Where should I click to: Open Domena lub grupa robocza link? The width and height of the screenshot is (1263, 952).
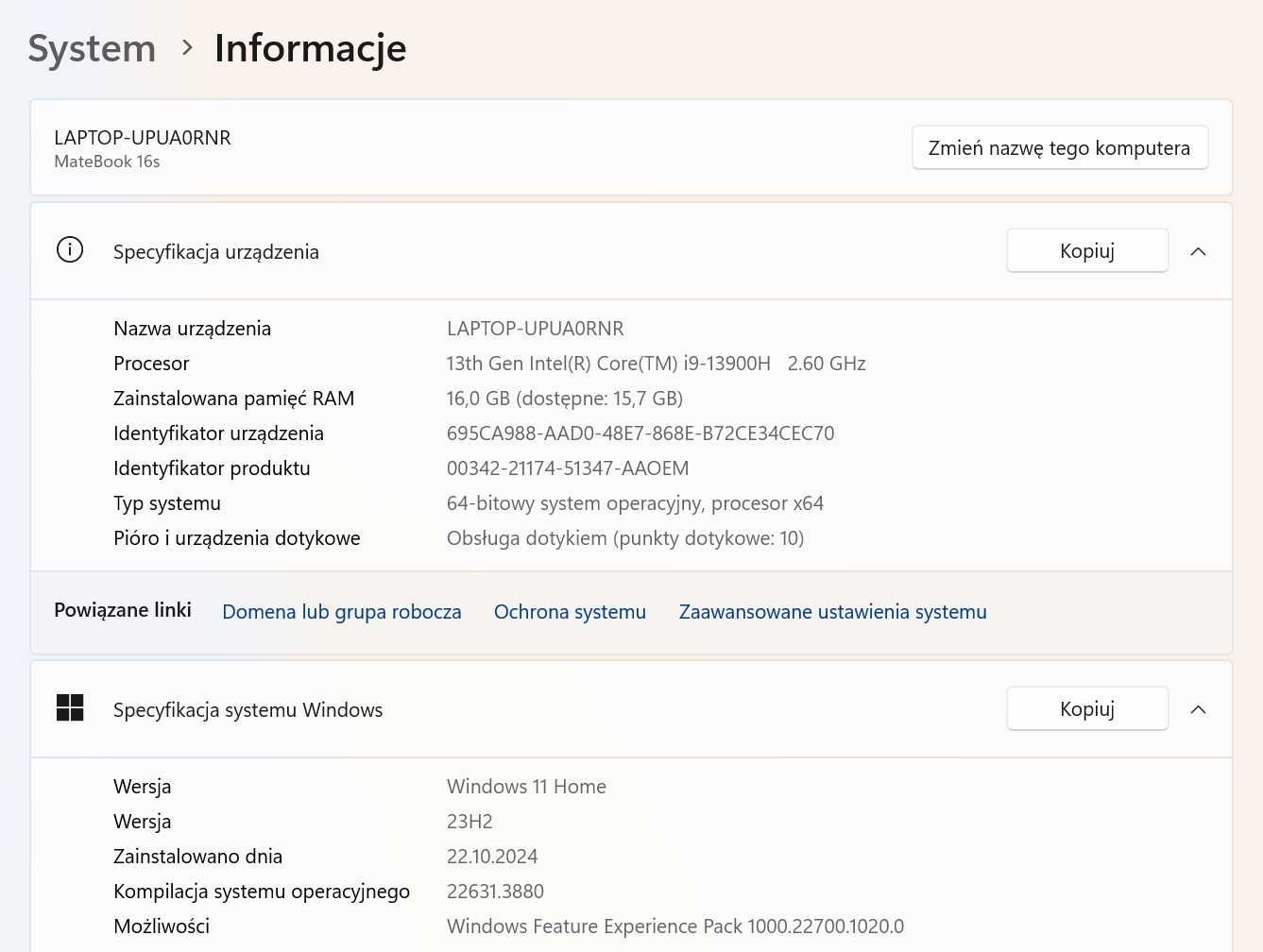tap(342, 612)
